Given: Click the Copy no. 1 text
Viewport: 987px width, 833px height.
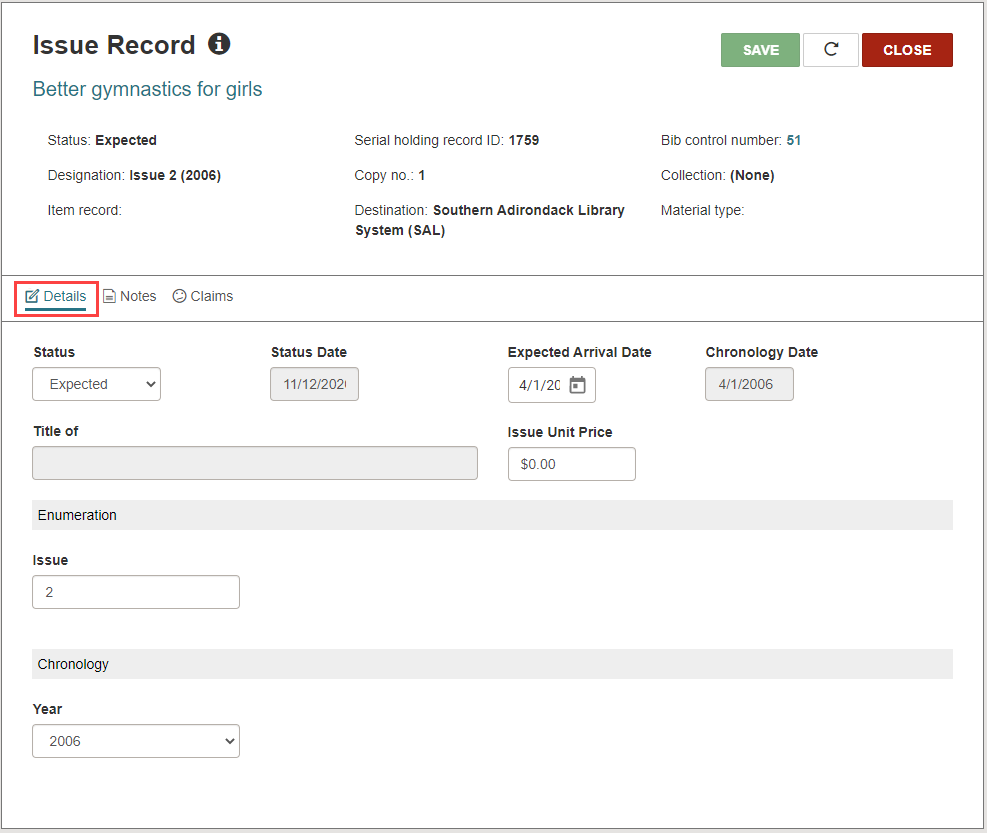Looking at the screenshot, I should click(x=390, y=176).
